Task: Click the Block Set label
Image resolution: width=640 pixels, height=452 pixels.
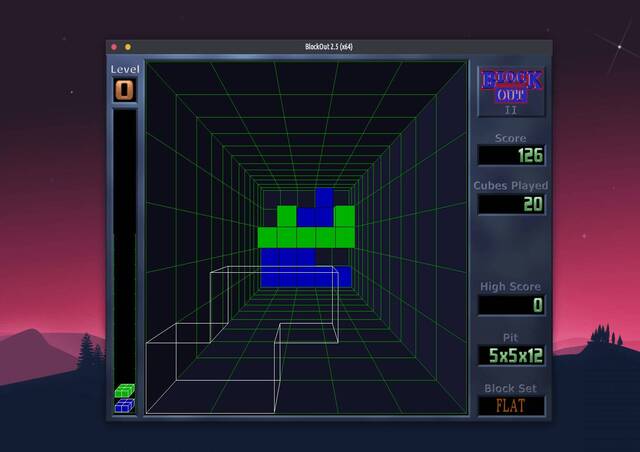Action: (x=511, y=388)
